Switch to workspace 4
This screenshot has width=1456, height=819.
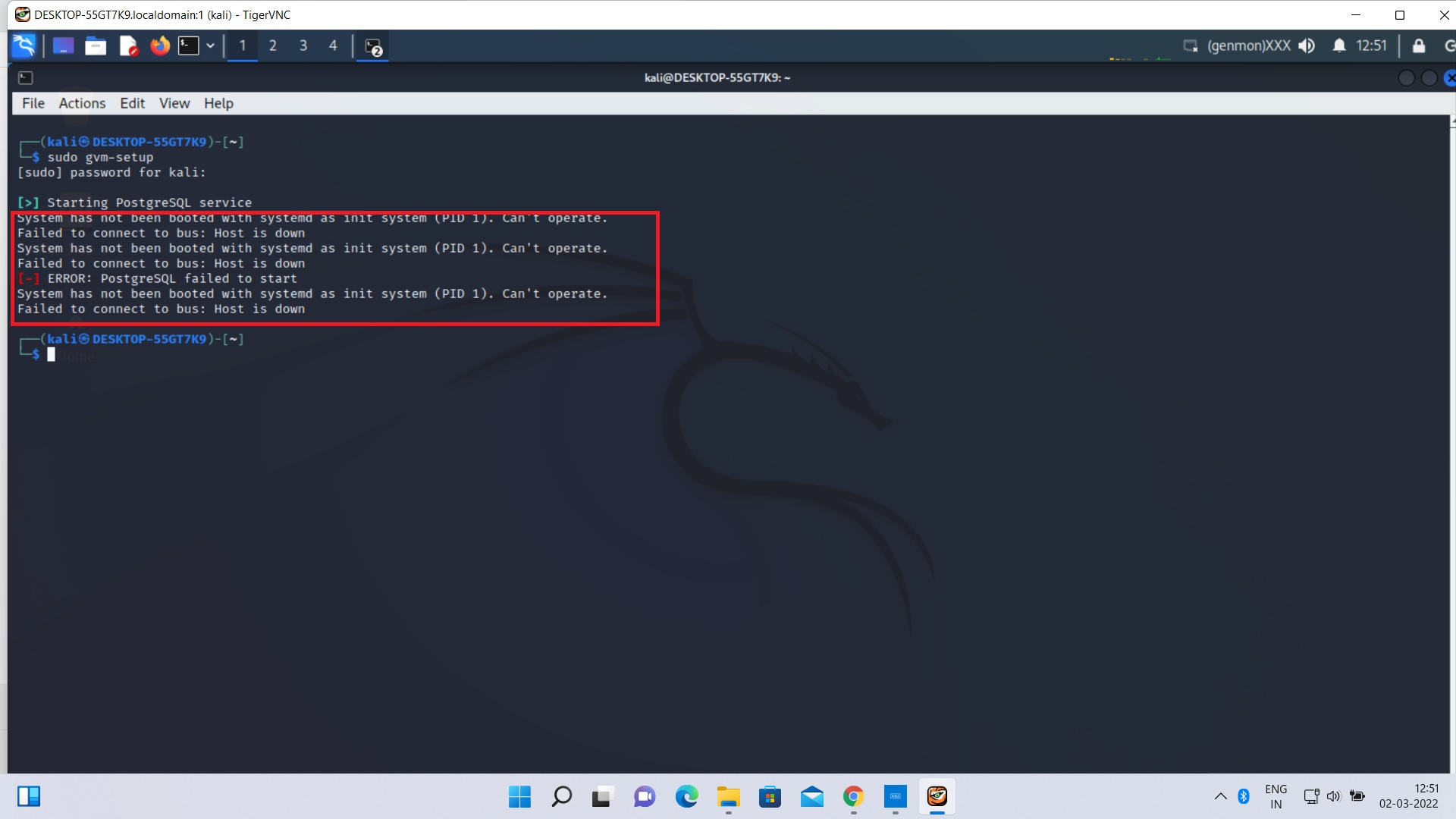332,45
